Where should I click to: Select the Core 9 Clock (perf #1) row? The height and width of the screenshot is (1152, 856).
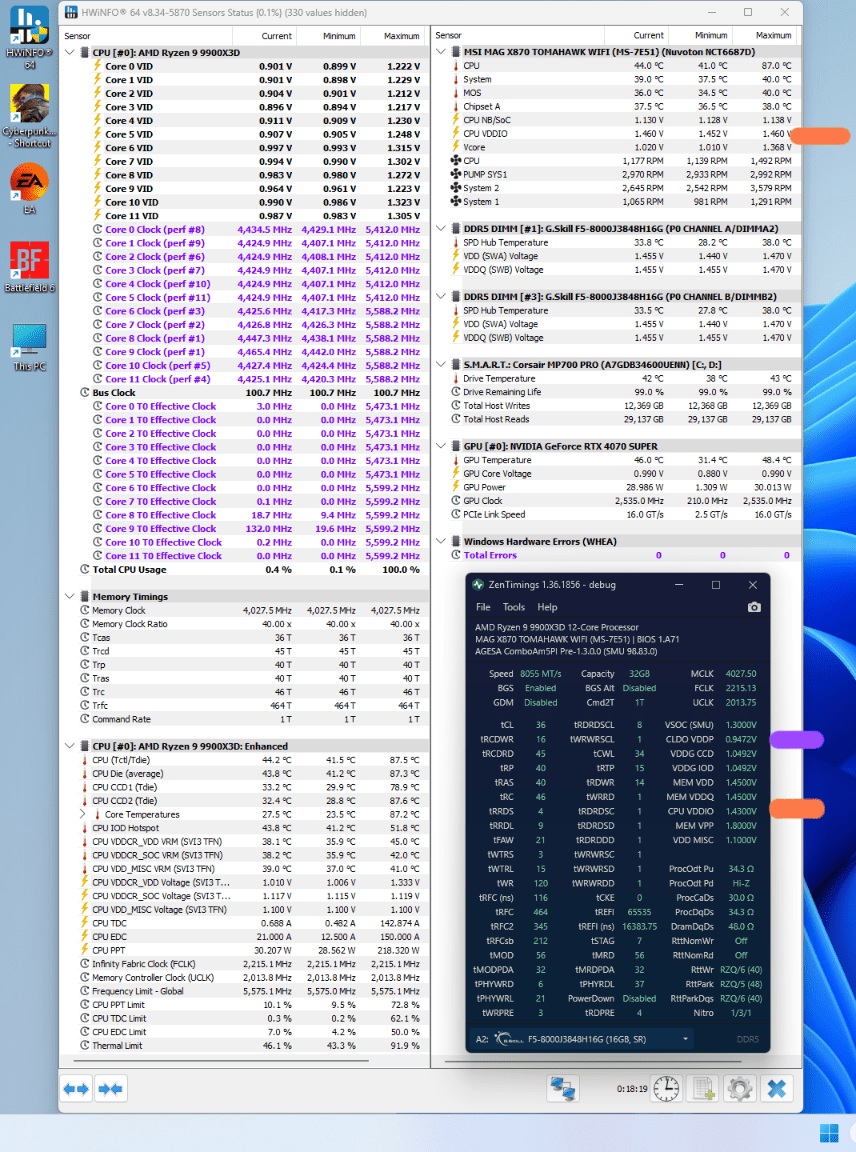click(245, 352)
